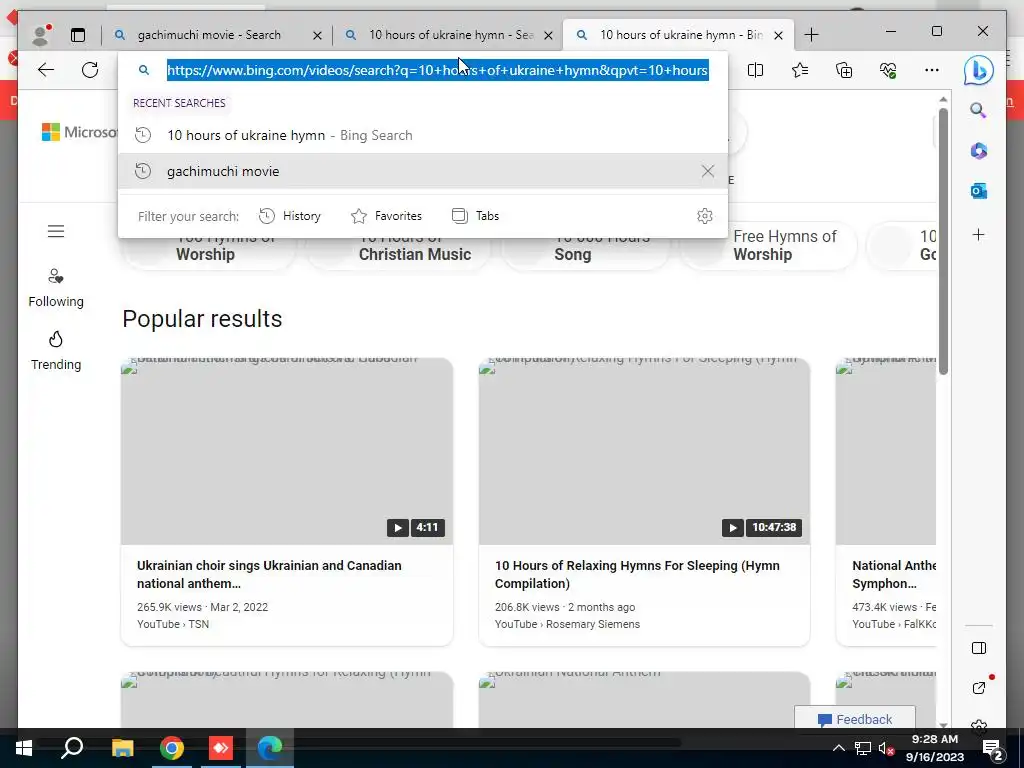Screen dimensions: 1024x768
Task: Open split screen icon in toolbar
Action: 756,70
